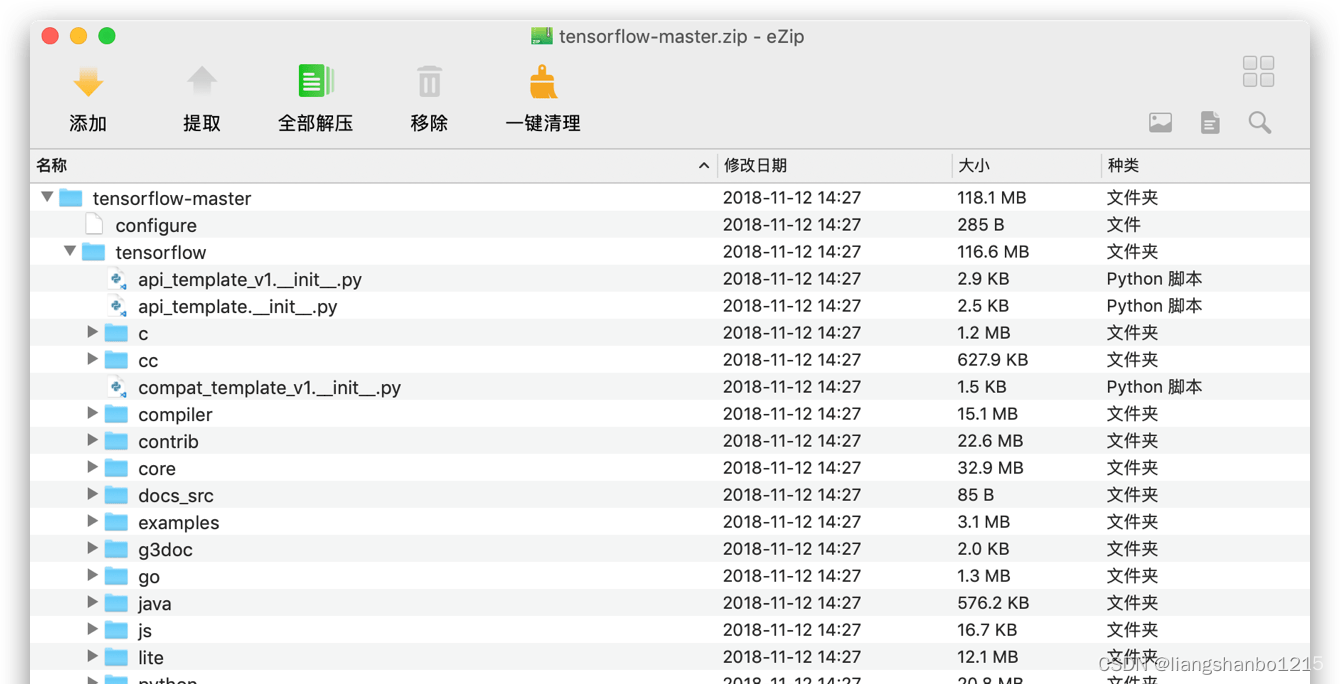Open document preview icon in toolbar
This screenshot has width=1340, height=684.
(1210, 123)
